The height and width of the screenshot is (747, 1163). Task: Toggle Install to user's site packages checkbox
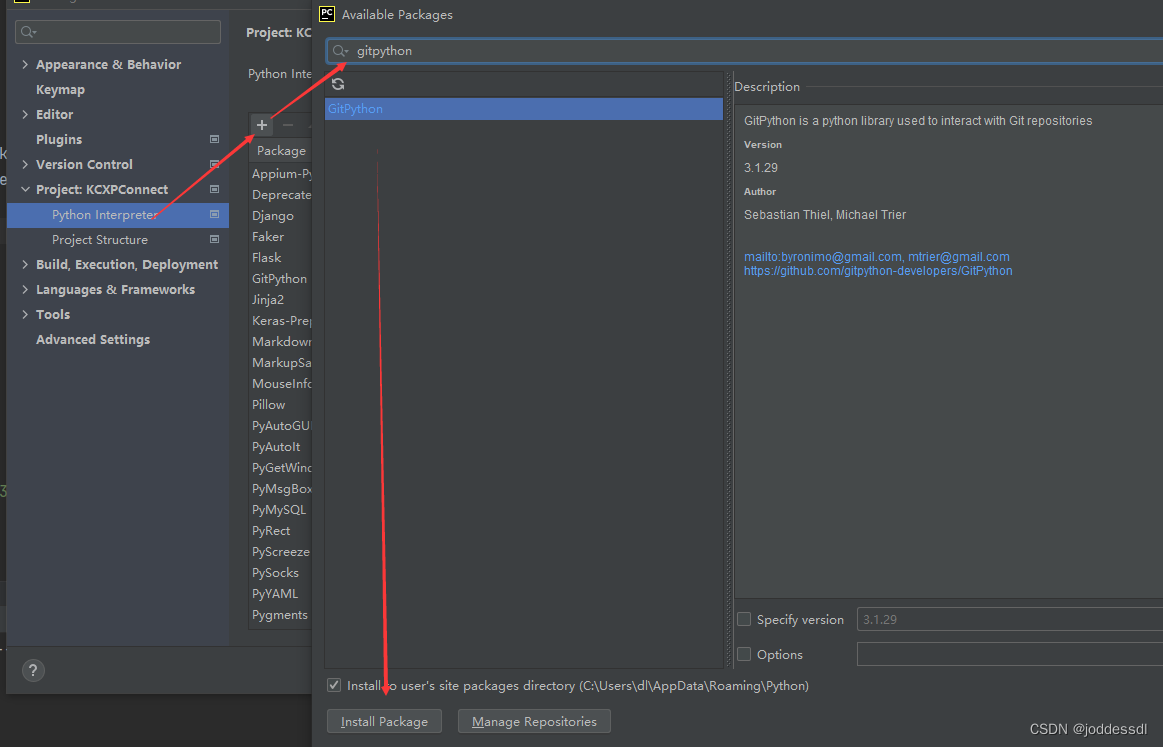coord(335,685)
